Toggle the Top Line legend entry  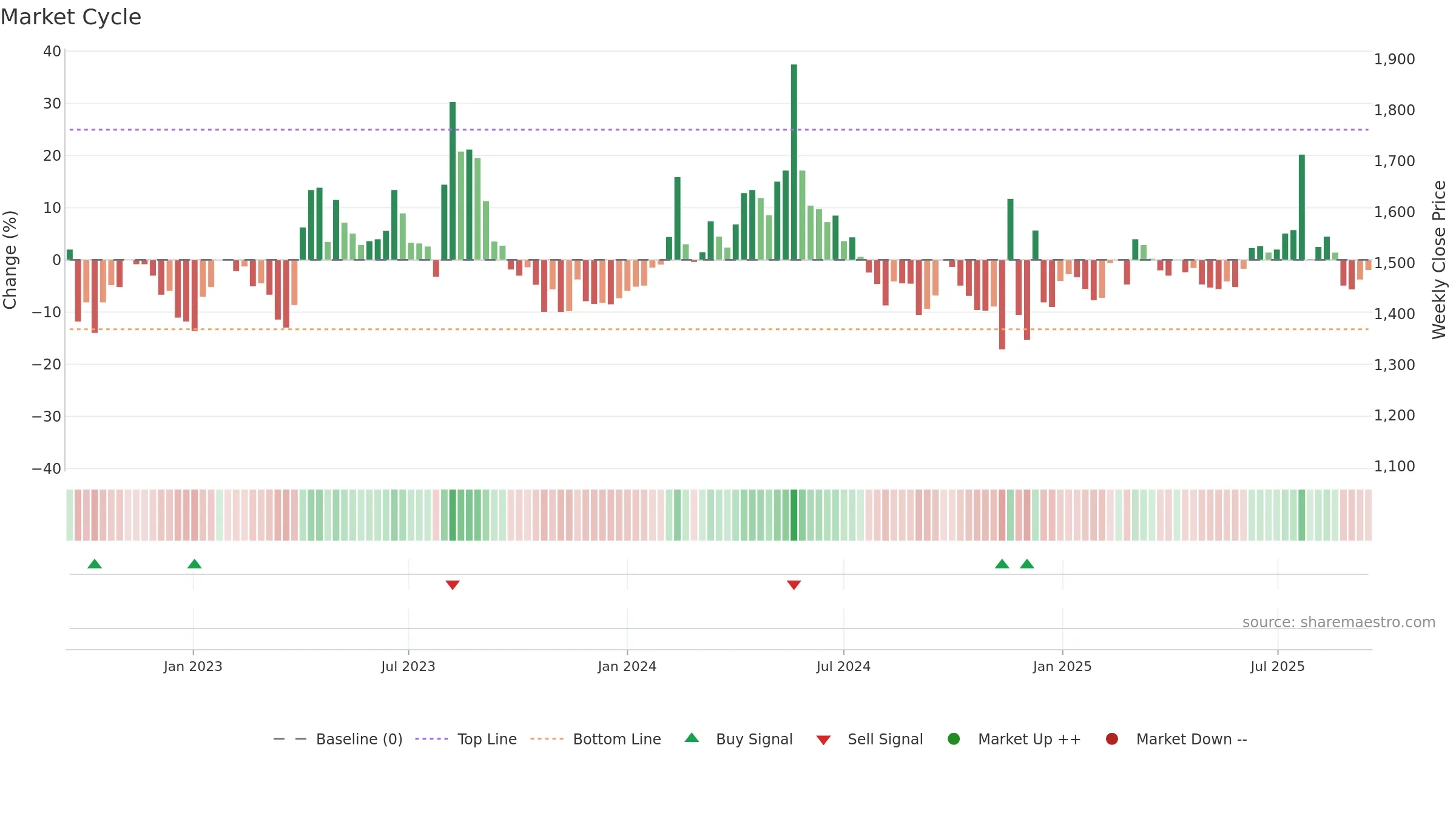[x=465, y=739]
